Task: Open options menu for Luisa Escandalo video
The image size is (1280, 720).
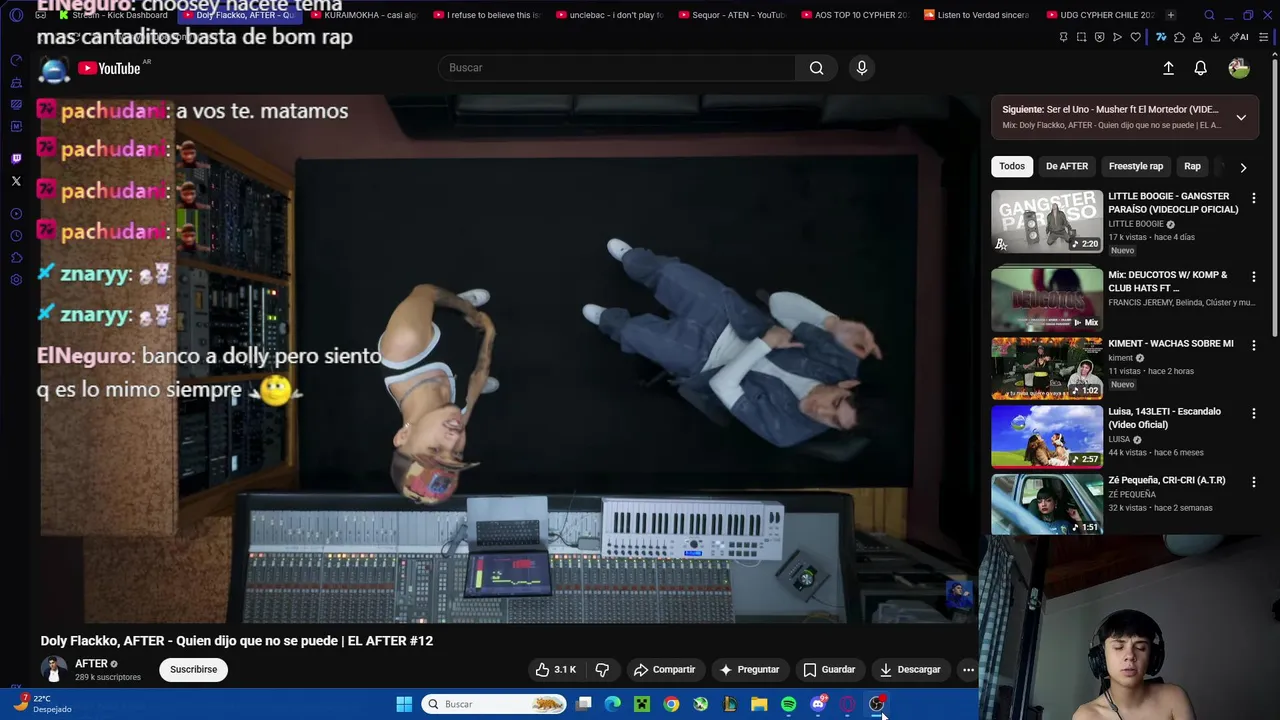Action: [x=1253, y=413]
